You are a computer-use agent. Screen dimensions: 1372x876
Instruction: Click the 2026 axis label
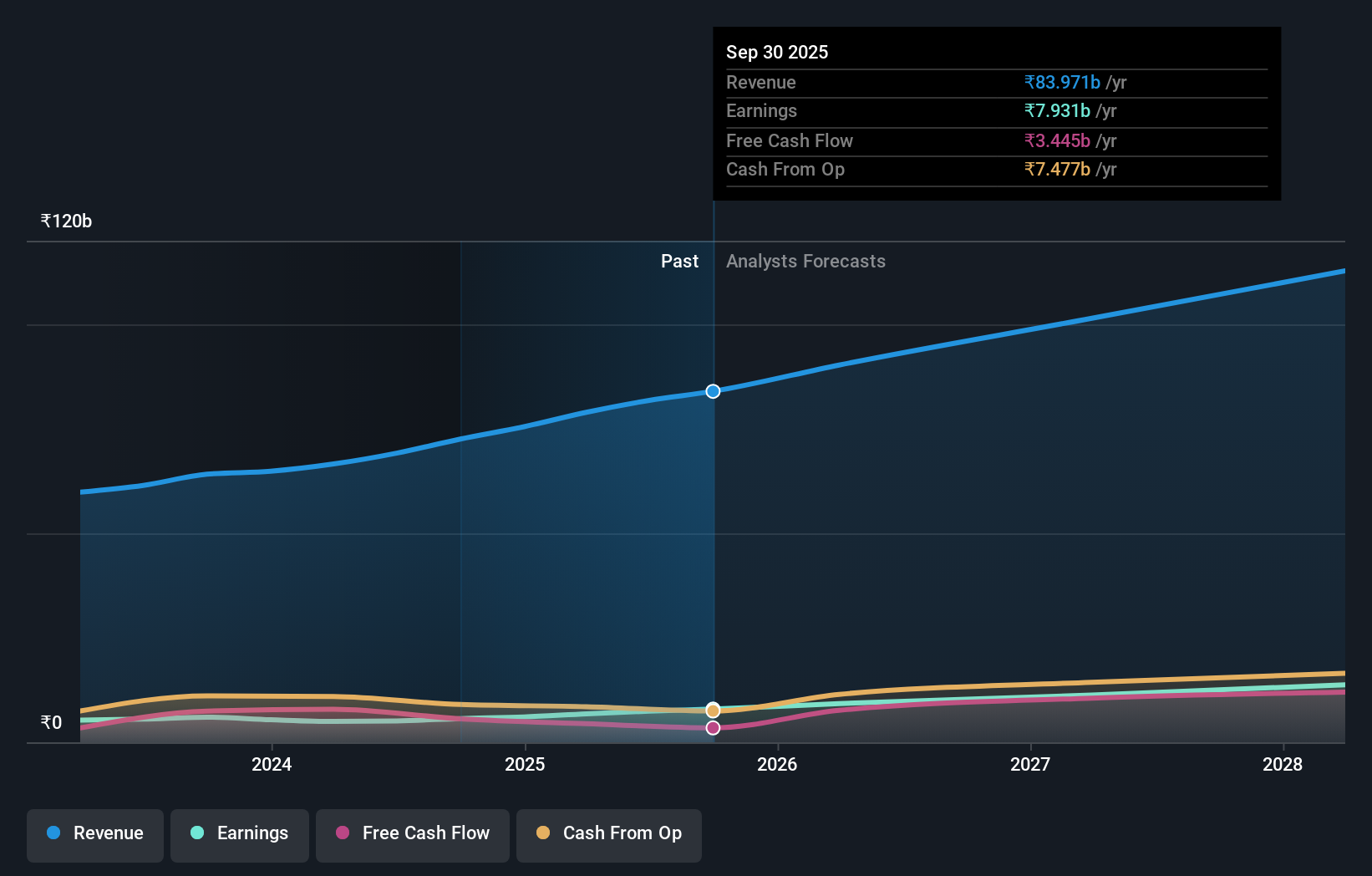coord(778,764)
